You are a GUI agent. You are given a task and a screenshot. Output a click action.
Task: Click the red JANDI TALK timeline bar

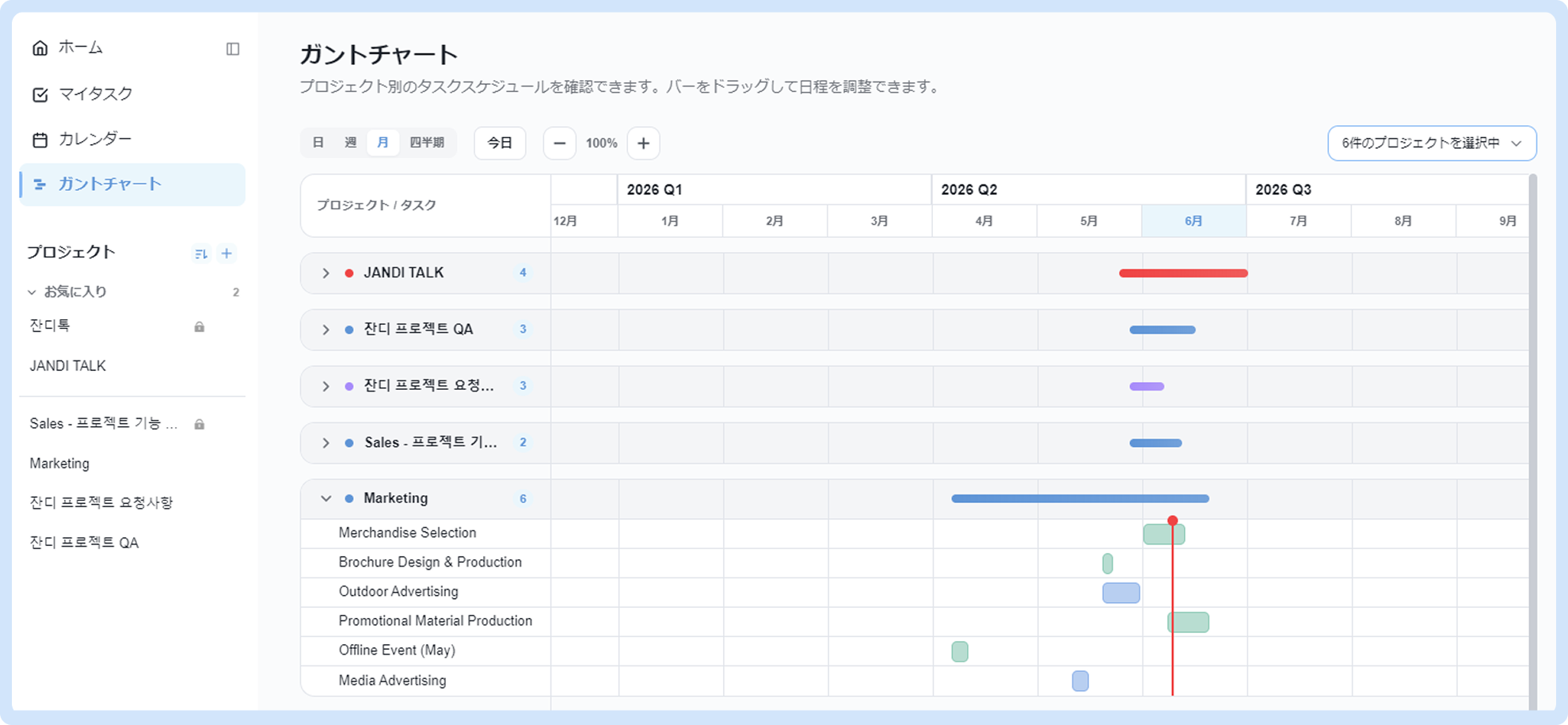(1183, 273)
